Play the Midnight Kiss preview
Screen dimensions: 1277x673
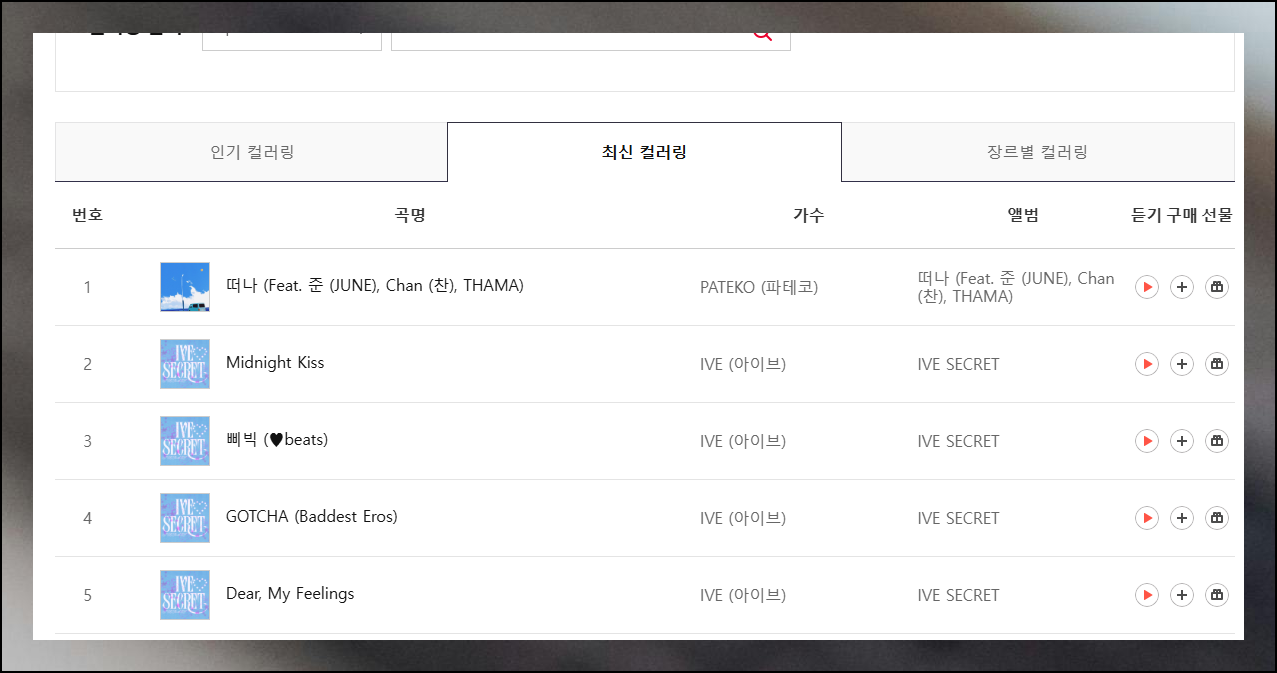pyautogui.click(x=1147, y=364)
